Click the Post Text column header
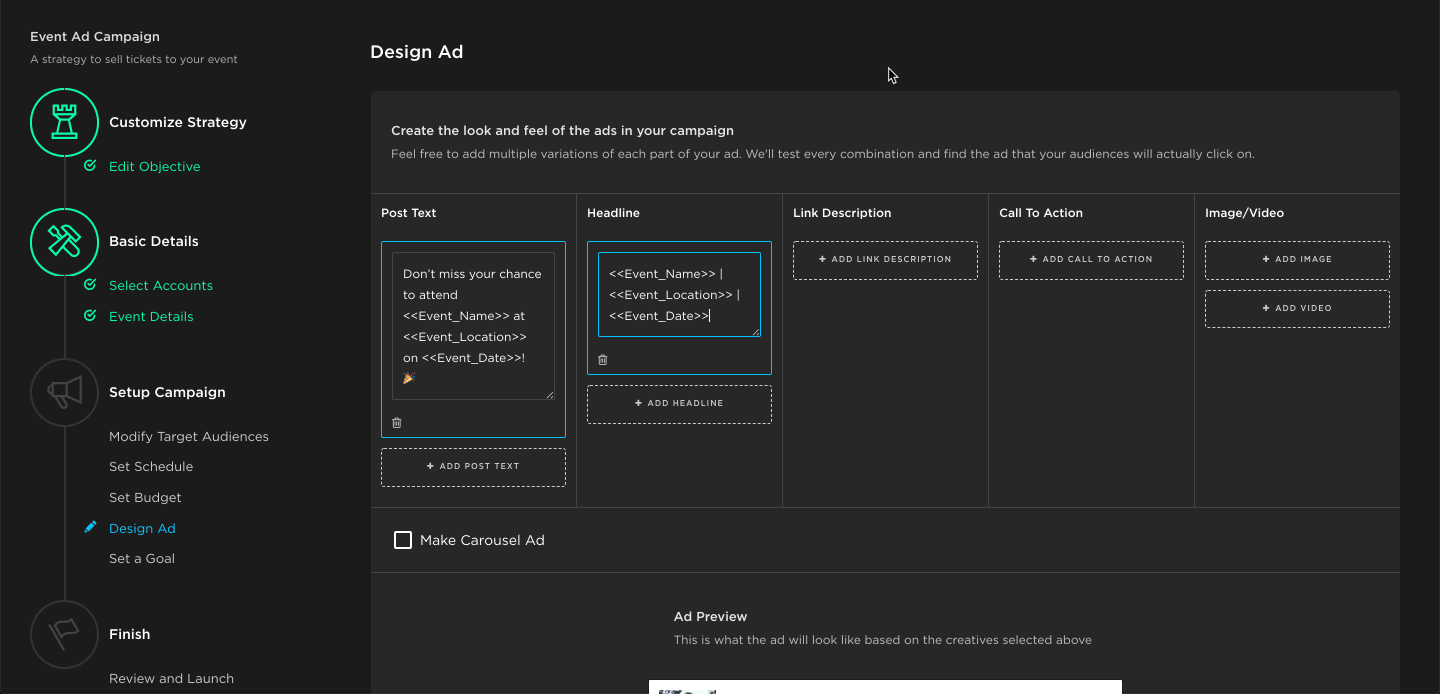1440x694 pixels. point(409,213)
